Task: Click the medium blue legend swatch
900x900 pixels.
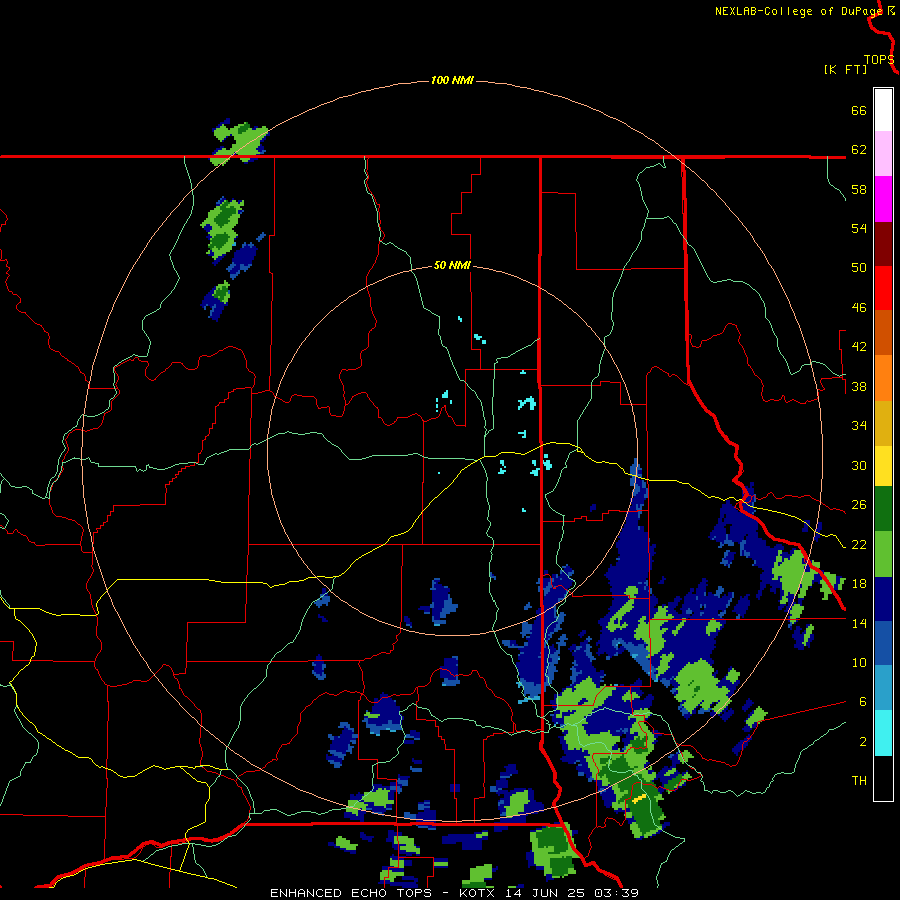Action: 883,643
